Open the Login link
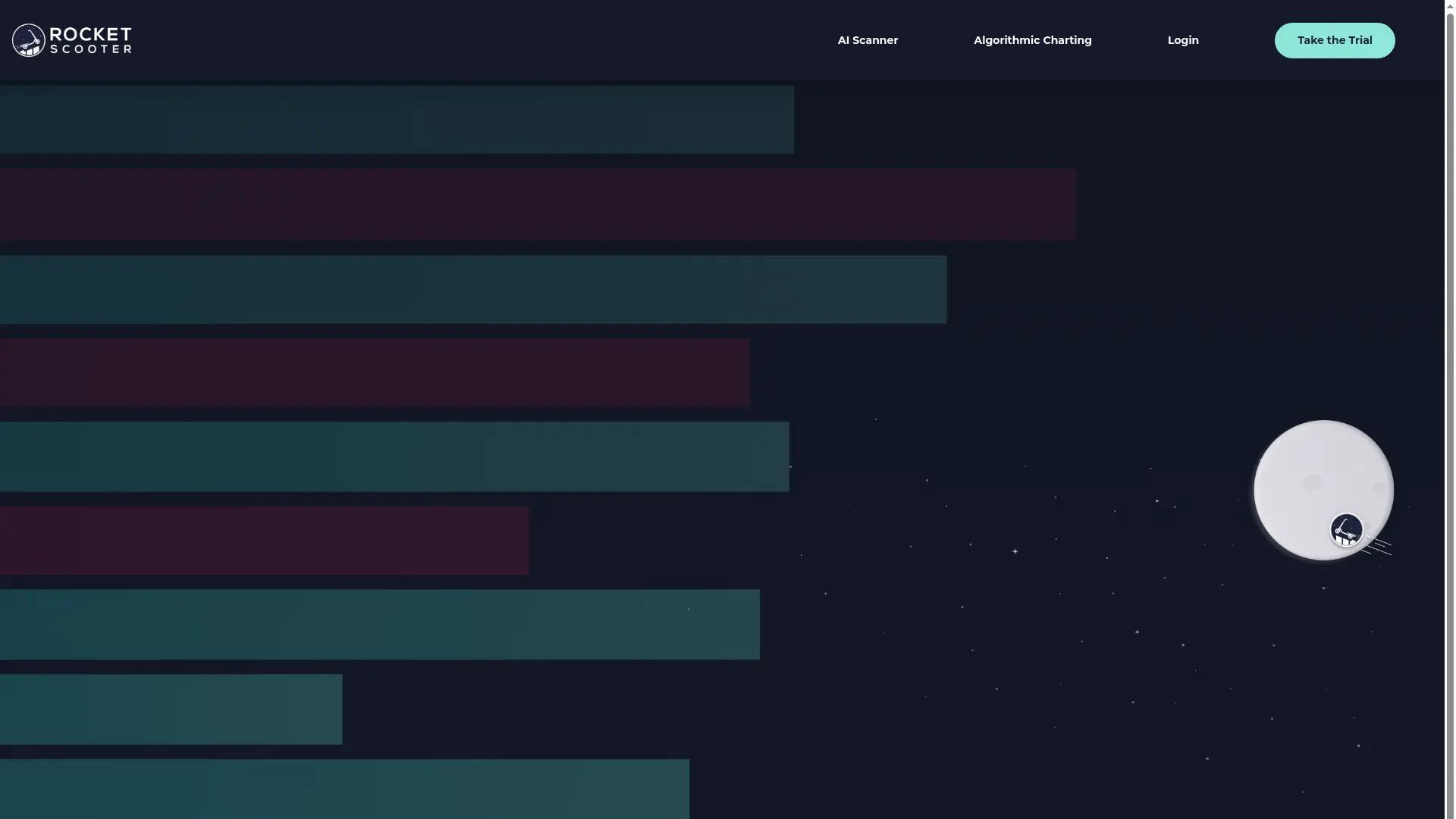Screen dimensions: 1456x819 click(1182, 40)
